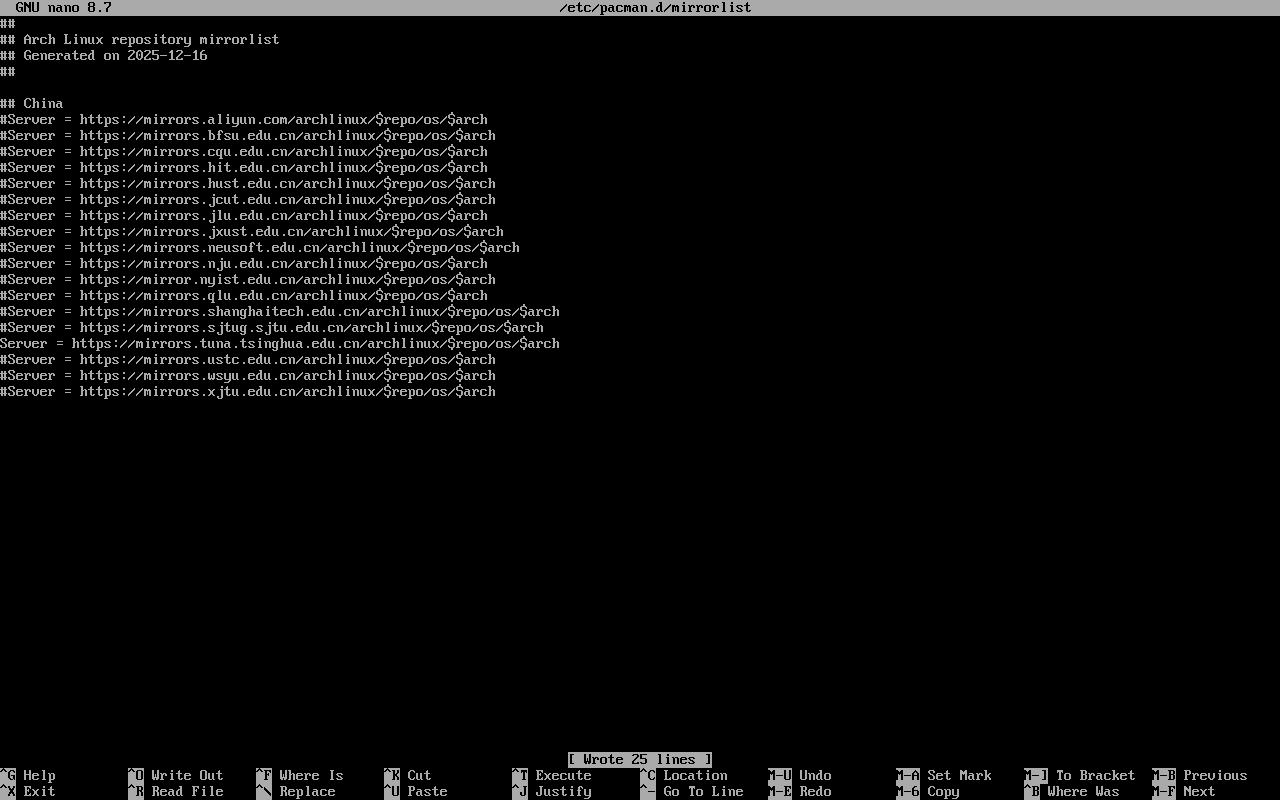Click the ^T Execute shortcut
1280x800 pixels.
click(x=550, y=775)
